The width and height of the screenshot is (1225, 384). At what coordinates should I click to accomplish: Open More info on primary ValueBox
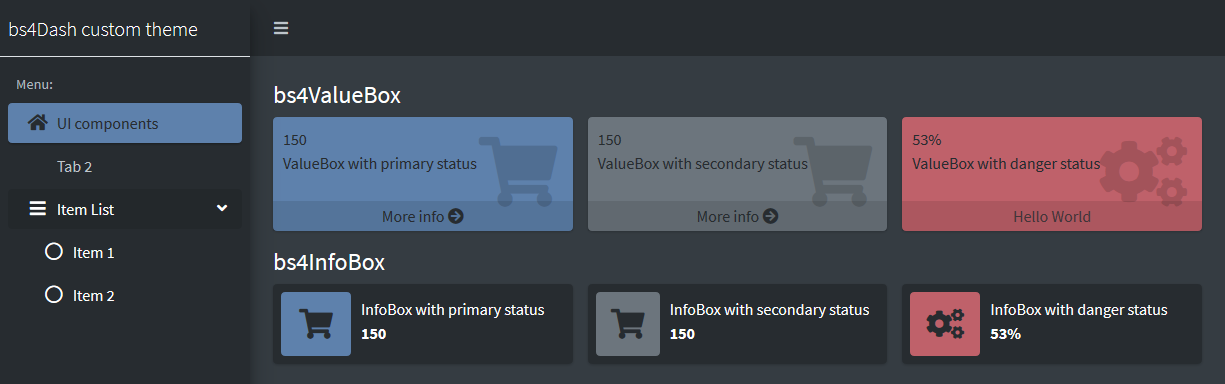pyautogui.click(x=423, y=216)
